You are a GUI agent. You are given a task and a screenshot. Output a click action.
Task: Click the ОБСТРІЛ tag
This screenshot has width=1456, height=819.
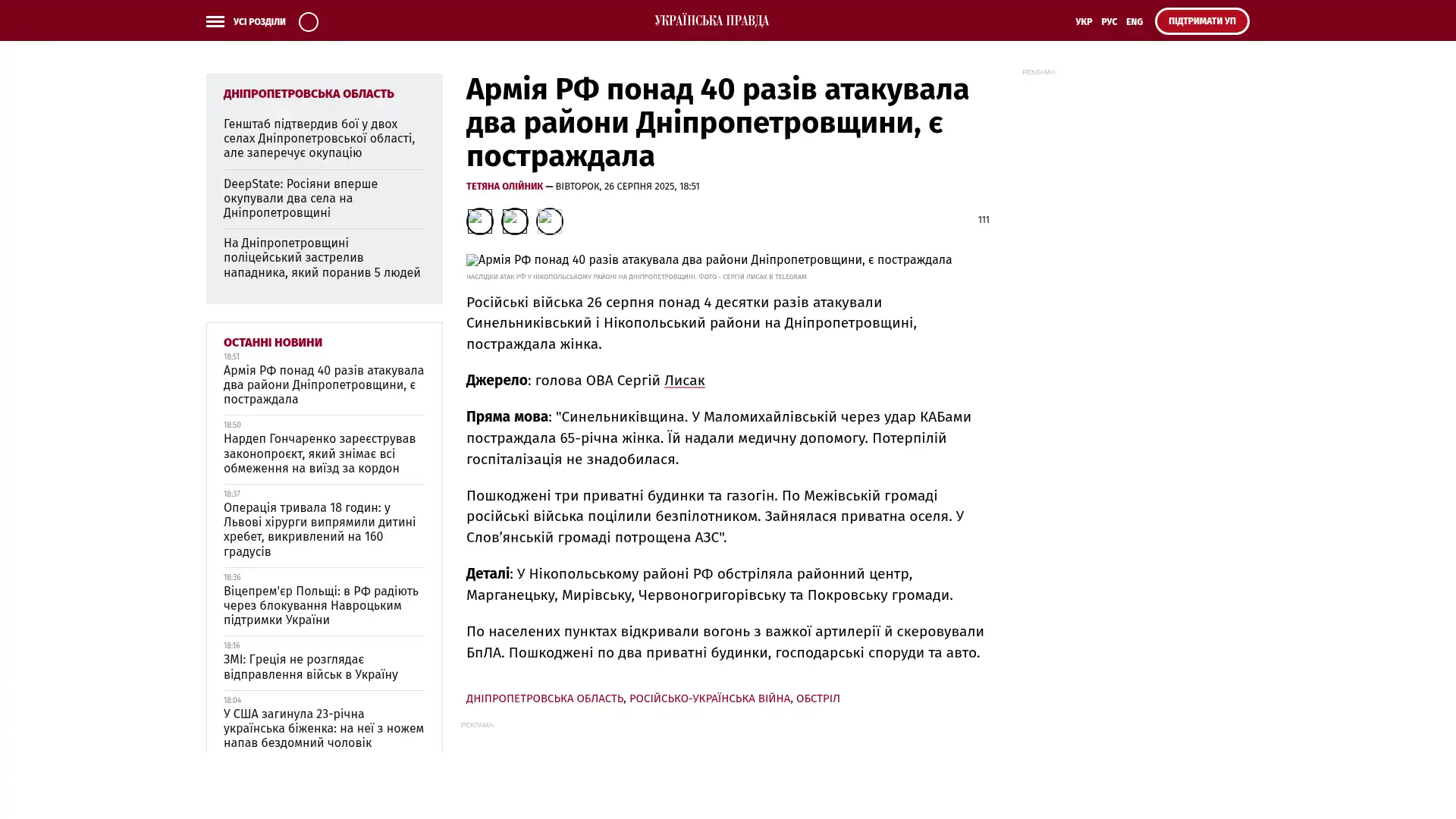click(x=817, y=698)
